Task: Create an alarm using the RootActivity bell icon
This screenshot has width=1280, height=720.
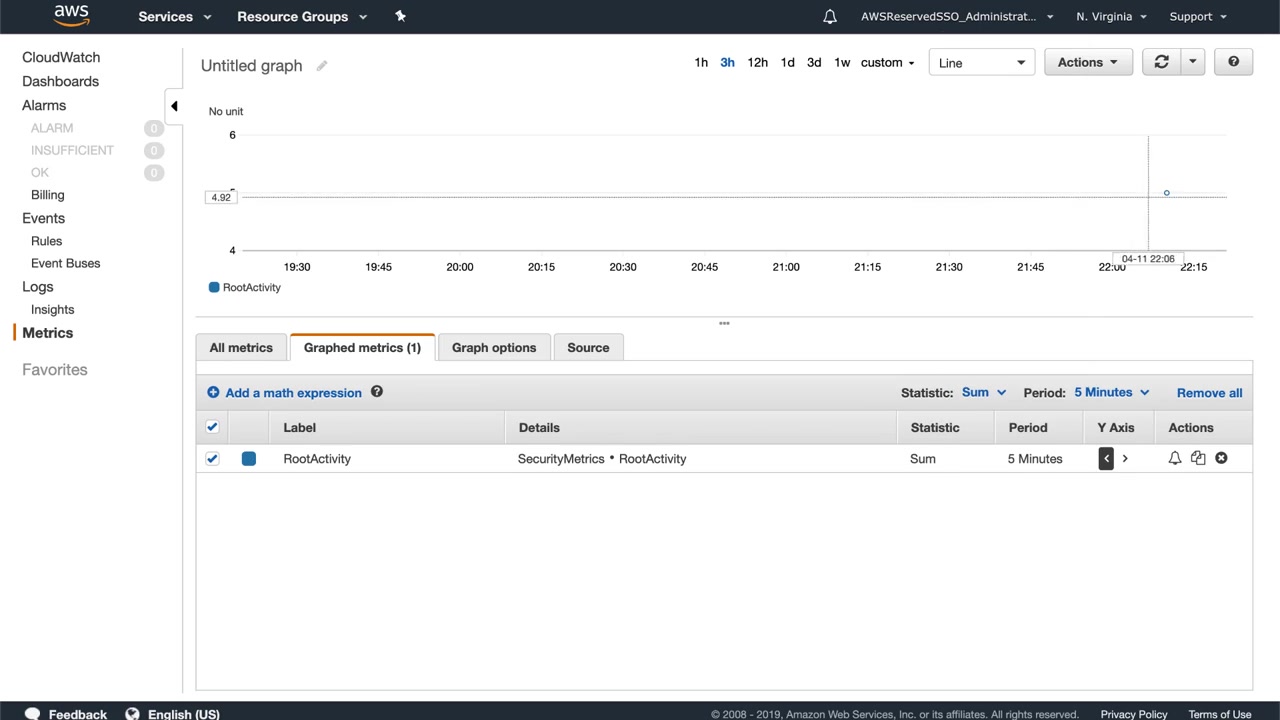Action: click(1175, 458)
